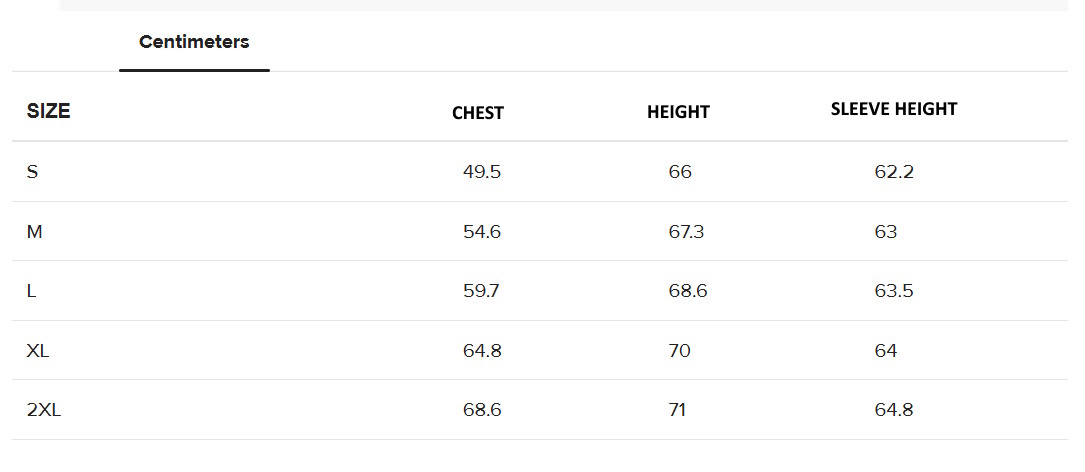Image resolution: width=1085 pixels, height=472 pixels.
Task: Select the S size row label
Action: [x=33, y=172]
